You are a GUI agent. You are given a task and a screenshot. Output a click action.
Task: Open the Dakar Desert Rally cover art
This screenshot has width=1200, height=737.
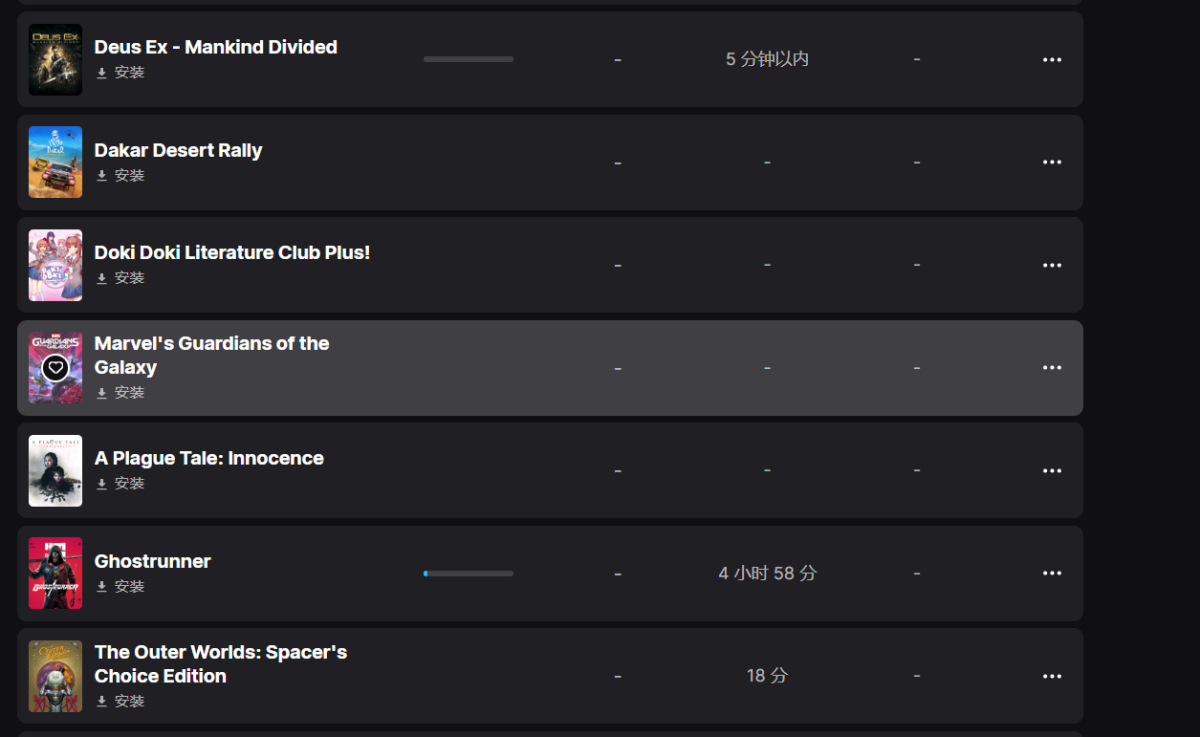[x=55, y=162]
